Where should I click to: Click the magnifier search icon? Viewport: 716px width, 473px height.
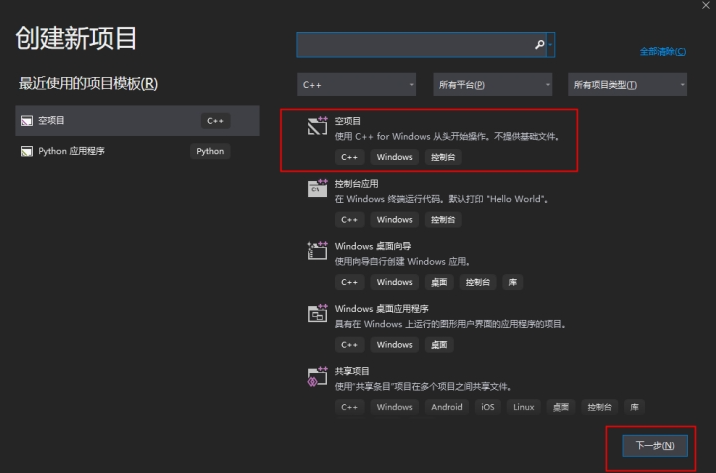click(x=540, y=45)
